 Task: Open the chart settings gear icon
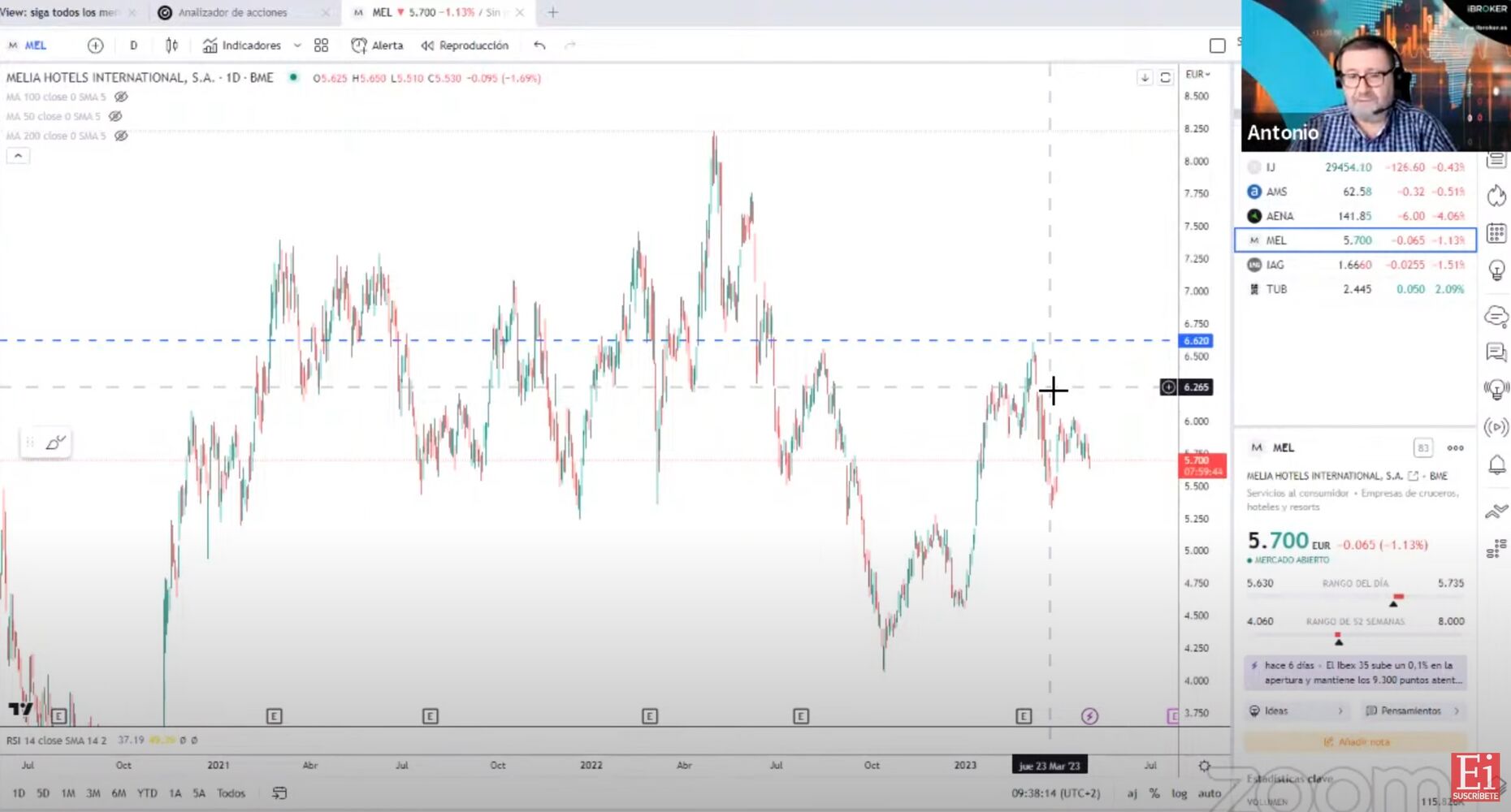point(1204,766)
